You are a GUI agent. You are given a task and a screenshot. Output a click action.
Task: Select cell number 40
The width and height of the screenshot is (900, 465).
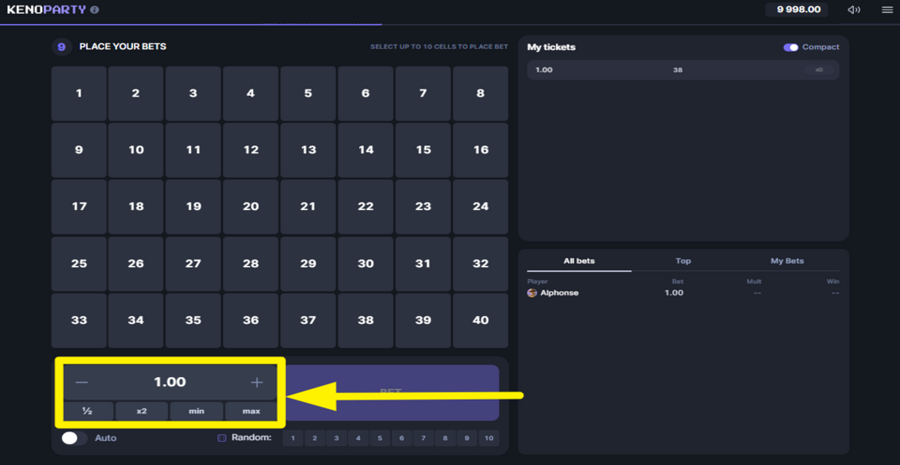[x=480, y=320]
